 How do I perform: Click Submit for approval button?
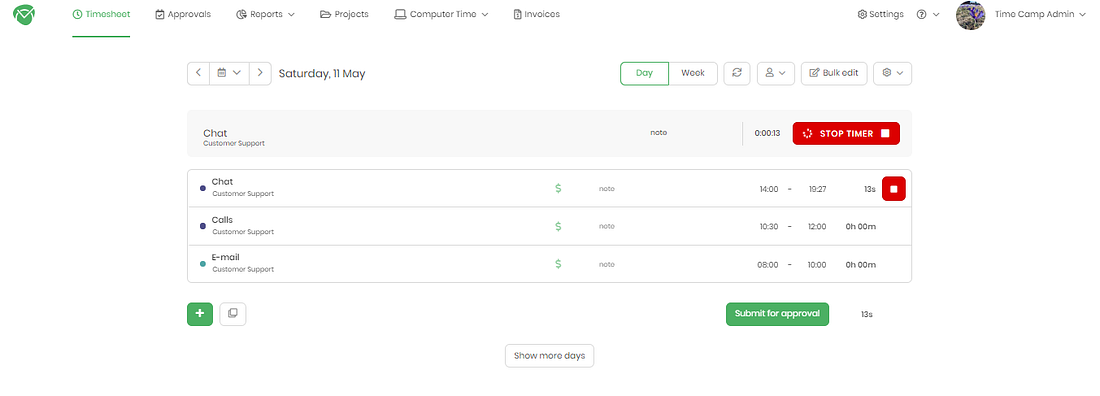pos(777,314)
